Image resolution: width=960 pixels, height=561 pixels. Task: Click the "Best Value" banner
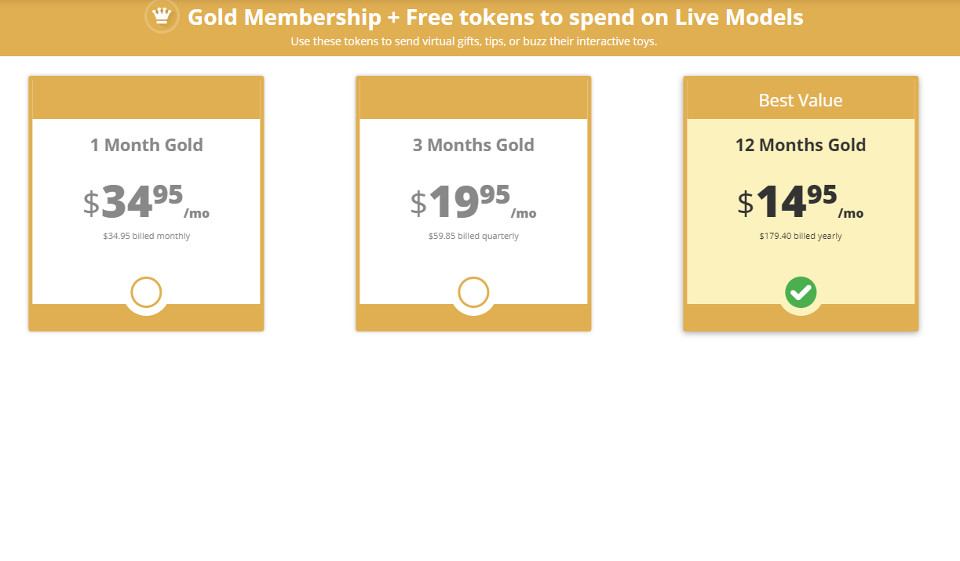pos(800,100)
